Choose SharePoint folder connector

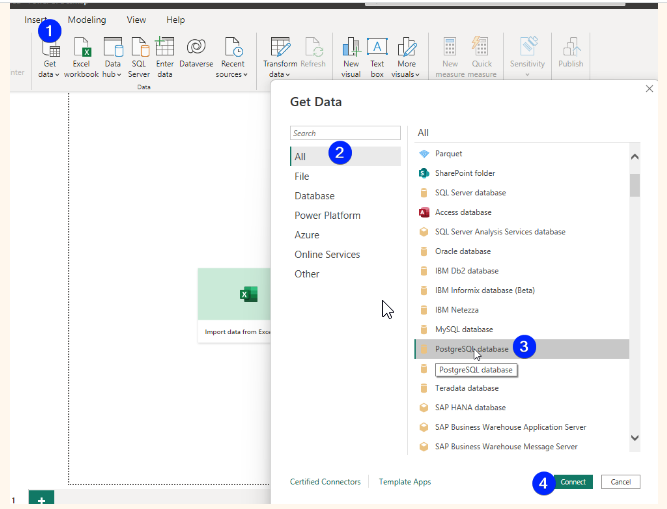(522, 173)
